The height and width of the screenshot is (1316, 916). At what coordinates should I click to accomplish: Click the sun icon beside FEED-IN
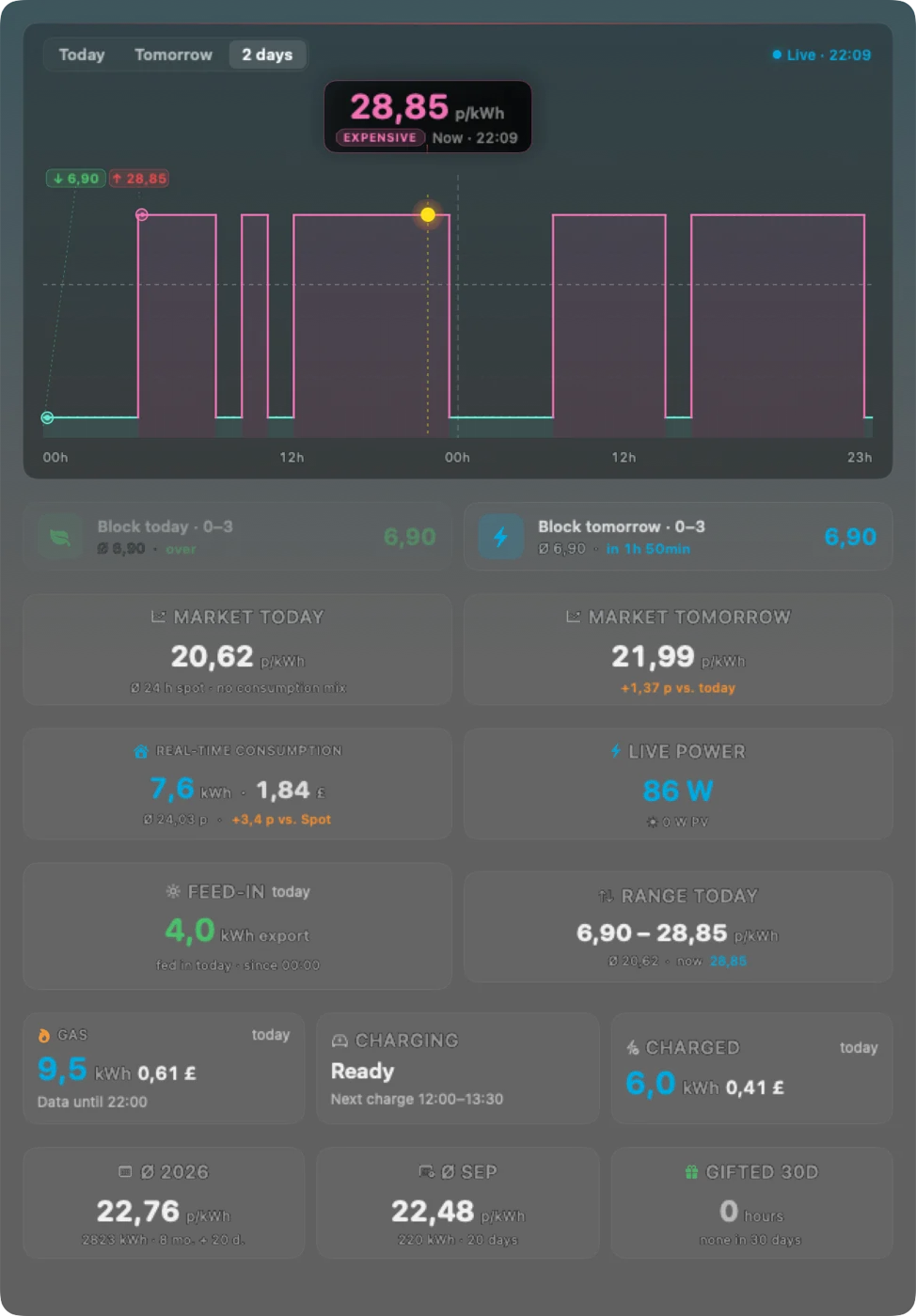click(173, 891)
